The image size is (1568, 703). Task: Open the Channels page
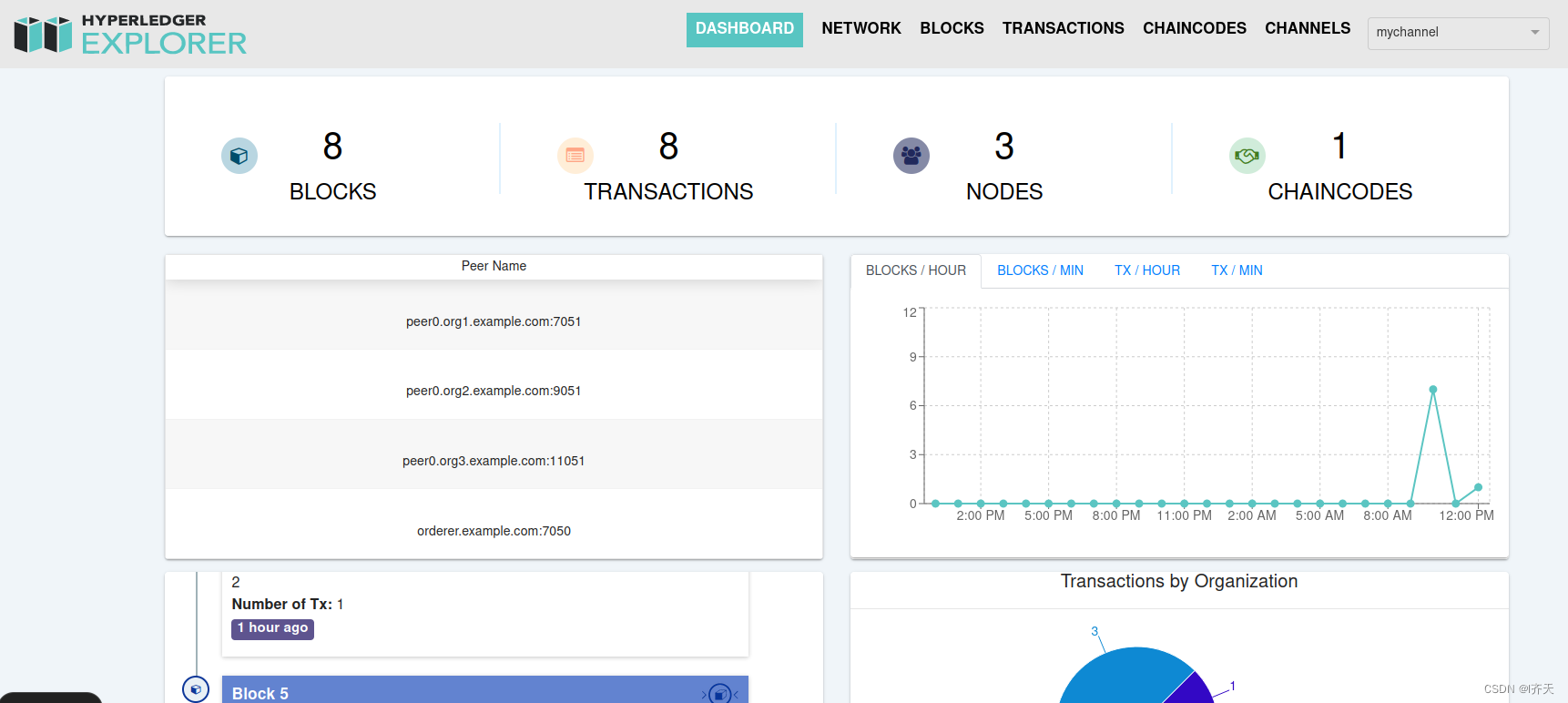1308,29
